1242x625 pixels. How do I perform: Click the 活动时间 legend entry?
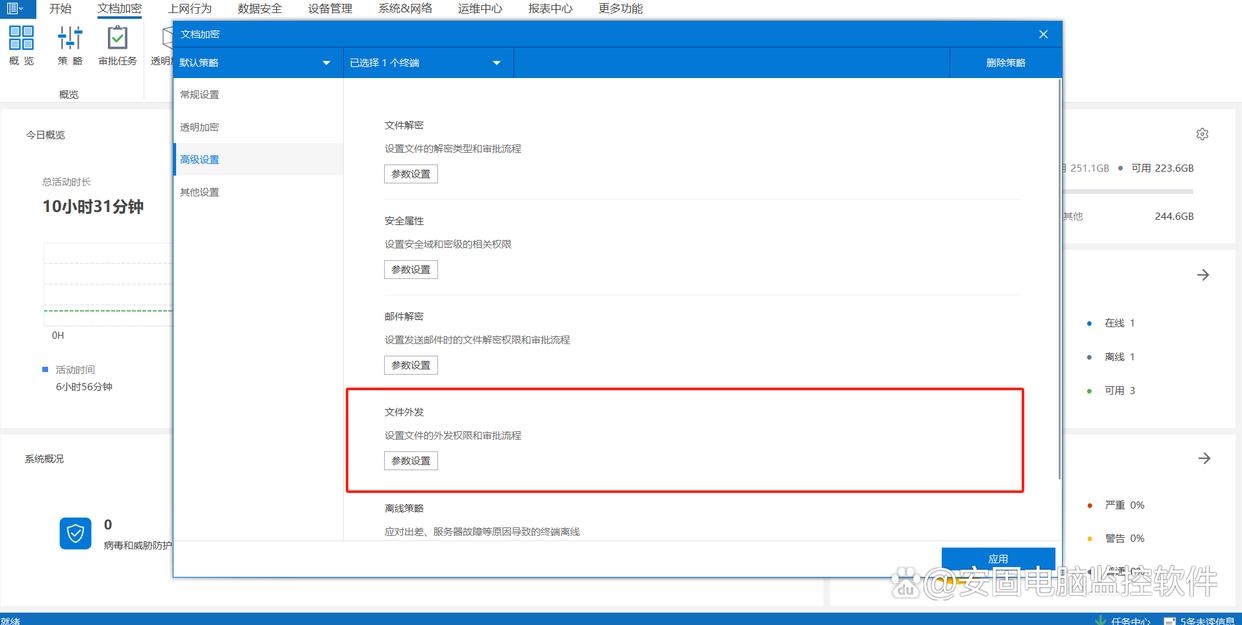coord(69,370)
